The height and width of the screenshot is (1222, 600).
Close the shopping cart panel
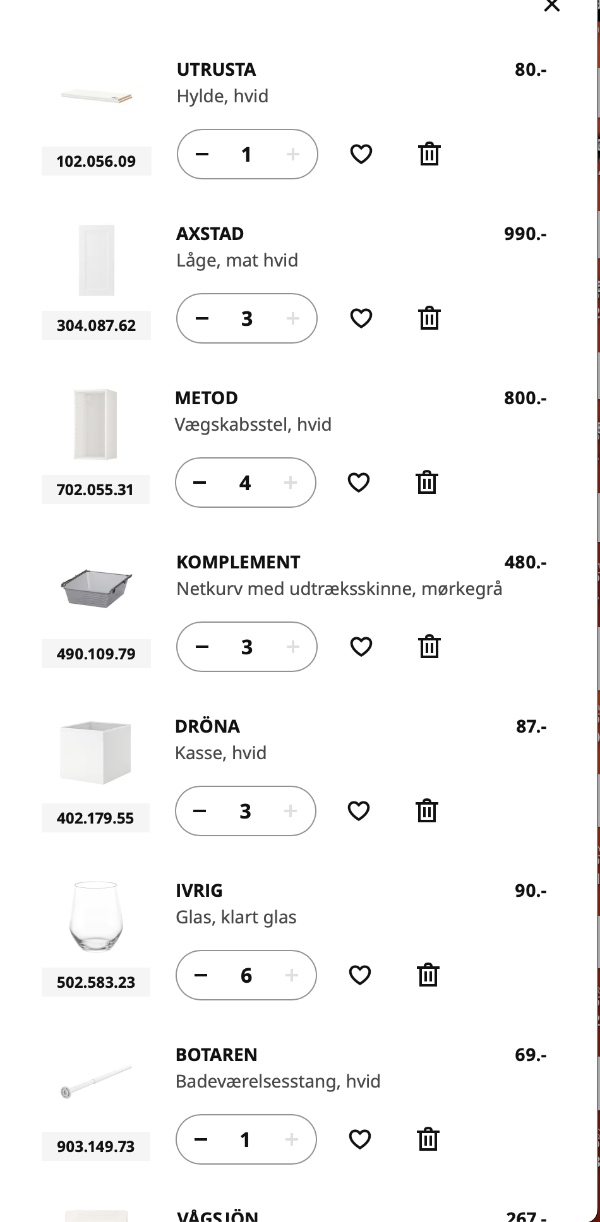[551, 6]
